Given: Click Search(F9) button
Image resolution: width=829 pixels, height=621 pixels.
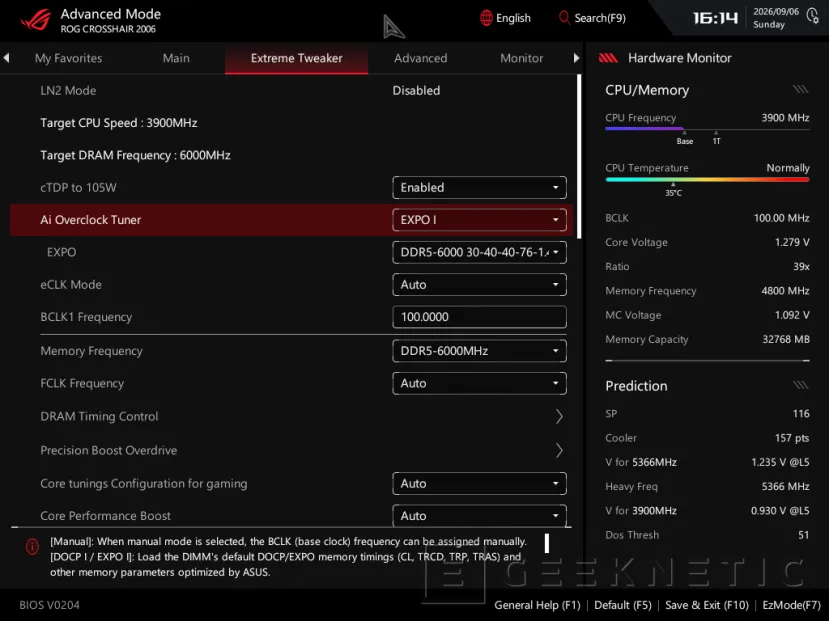Looking at the screenshot, I should point(592,18).
